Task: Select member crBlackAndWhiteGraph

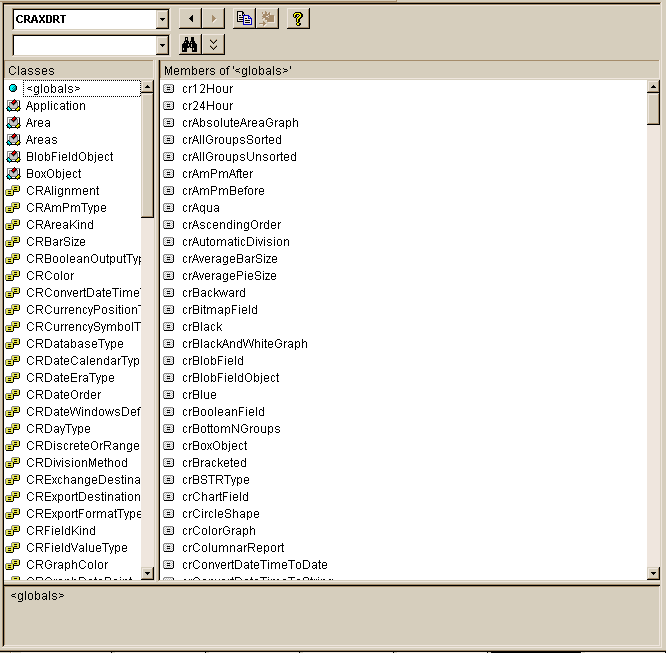Action: pyautogui.click(x=245, y=344)
